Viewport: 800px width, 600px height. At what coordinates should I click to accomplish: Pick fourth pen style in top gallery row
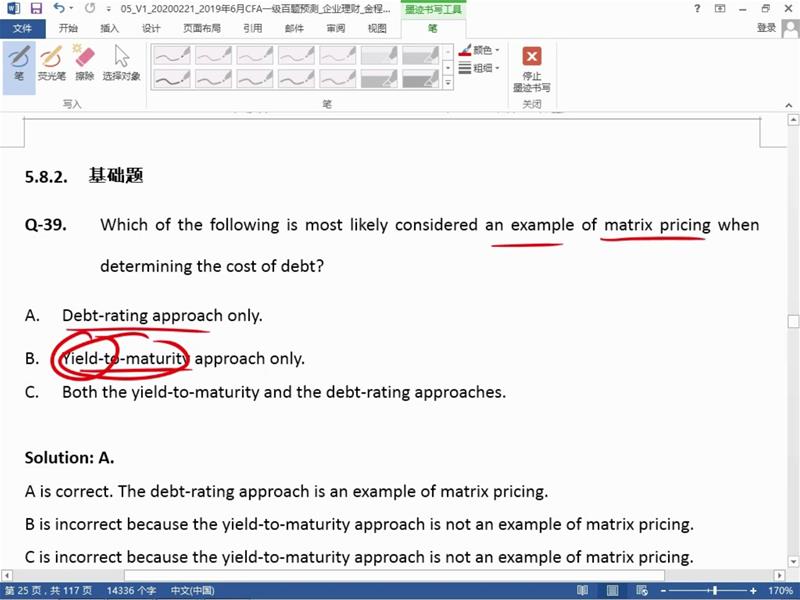click(x=296, y=55)
